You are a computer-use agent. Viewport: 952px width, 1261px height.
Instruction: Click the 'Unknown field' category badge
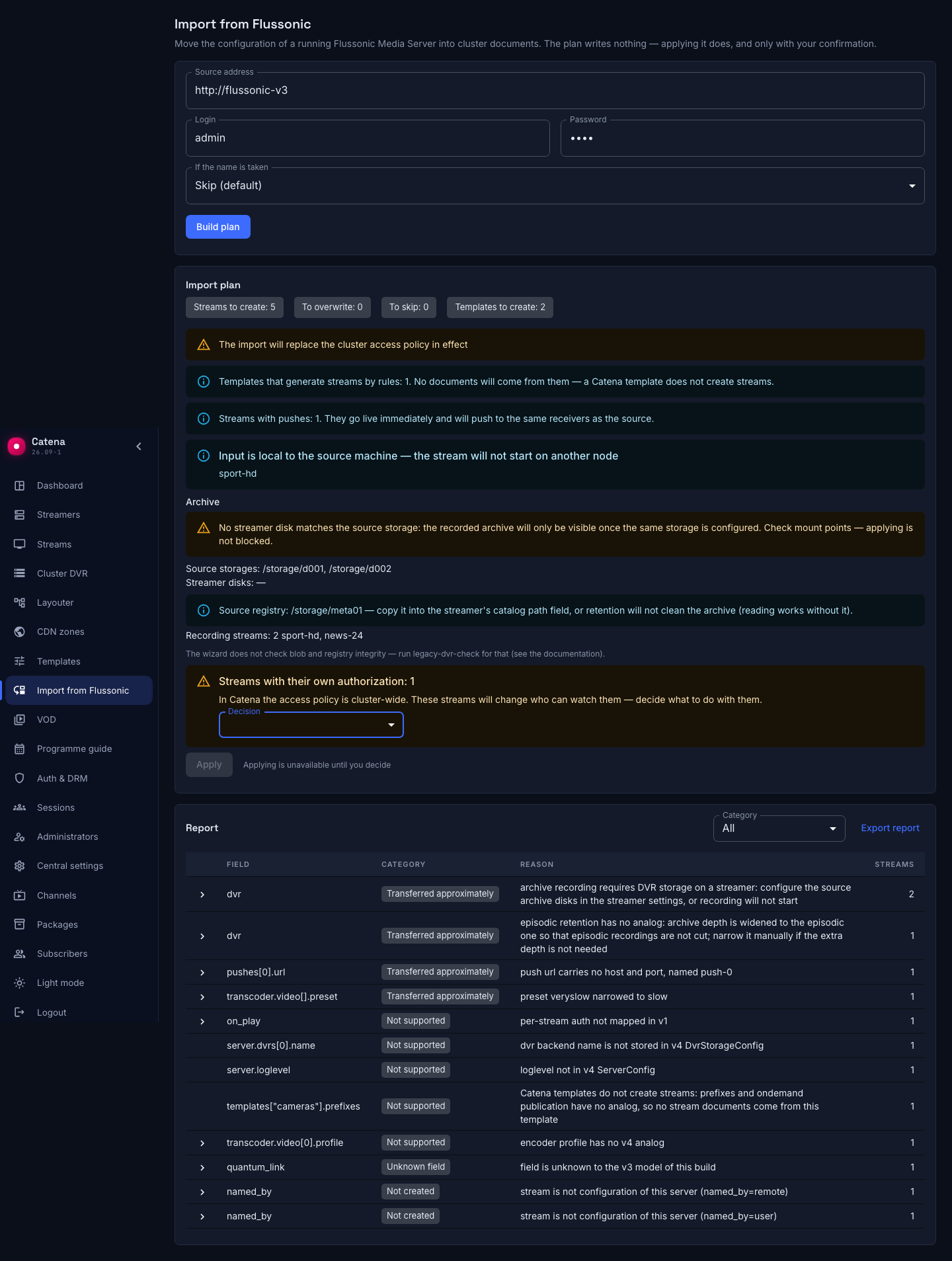(x=416, y=1167)
